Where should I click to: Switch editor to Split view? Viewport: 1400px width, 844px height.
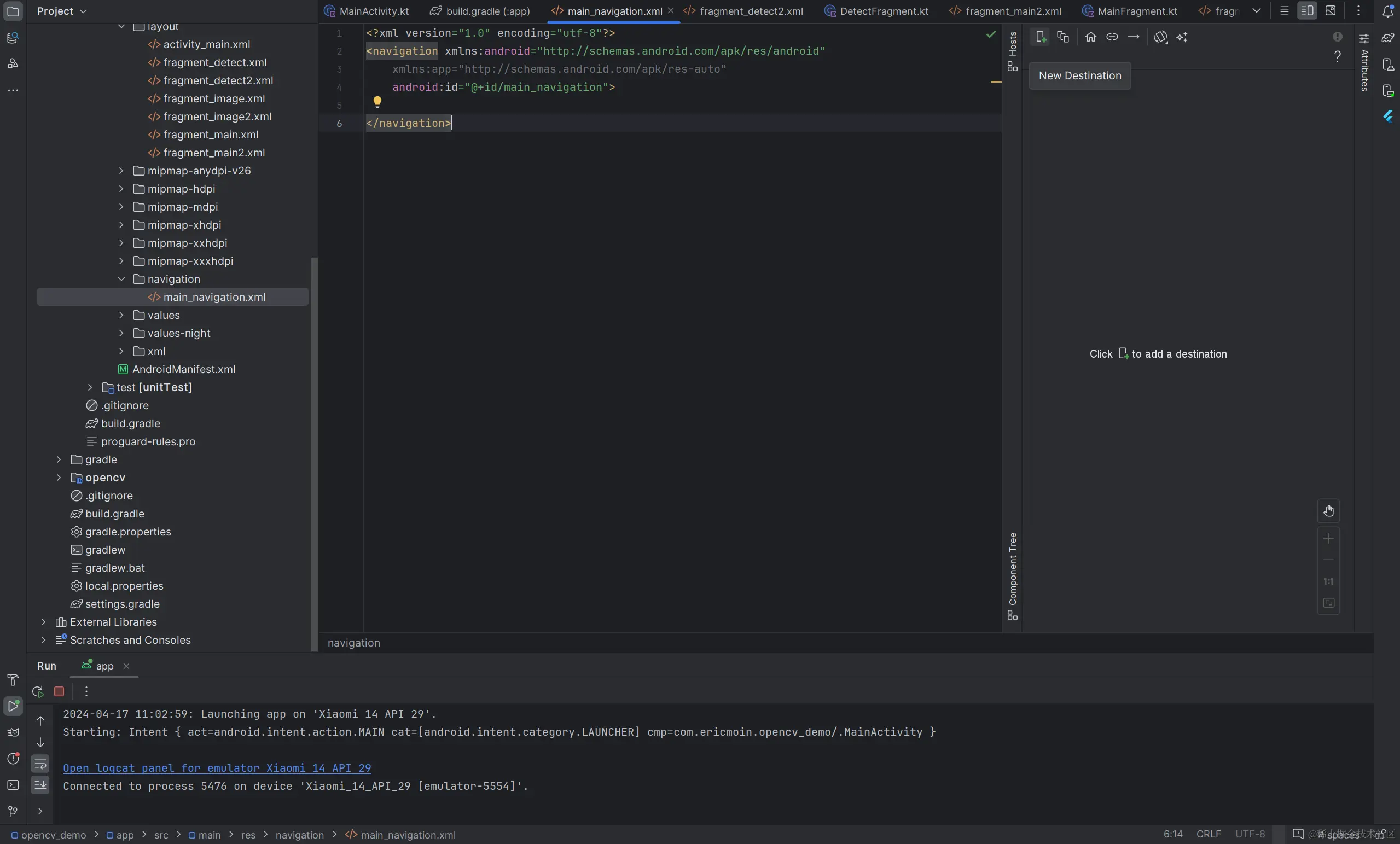pos(1307,11)
